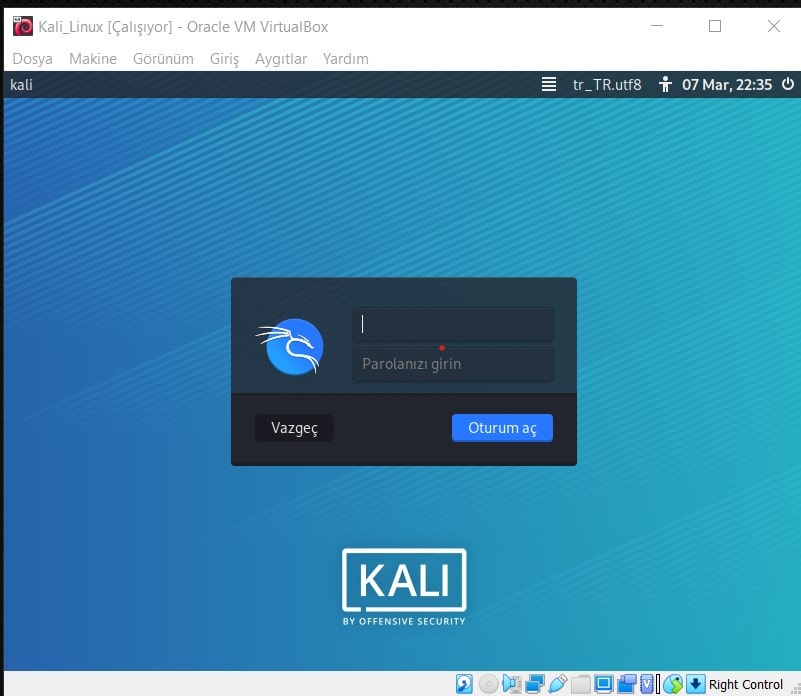Click the mouse integration status icon
The height and width of the screenshot is (696, 801).
(x=671, y=683)
